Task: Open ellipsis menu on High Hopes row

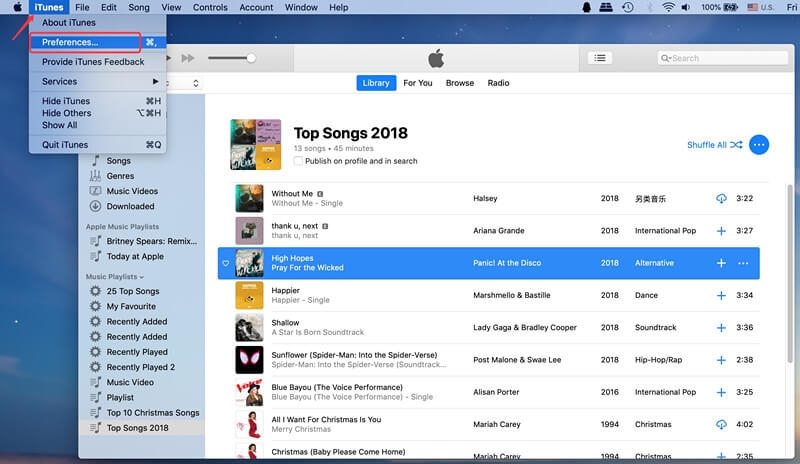Action: point(743,263)
